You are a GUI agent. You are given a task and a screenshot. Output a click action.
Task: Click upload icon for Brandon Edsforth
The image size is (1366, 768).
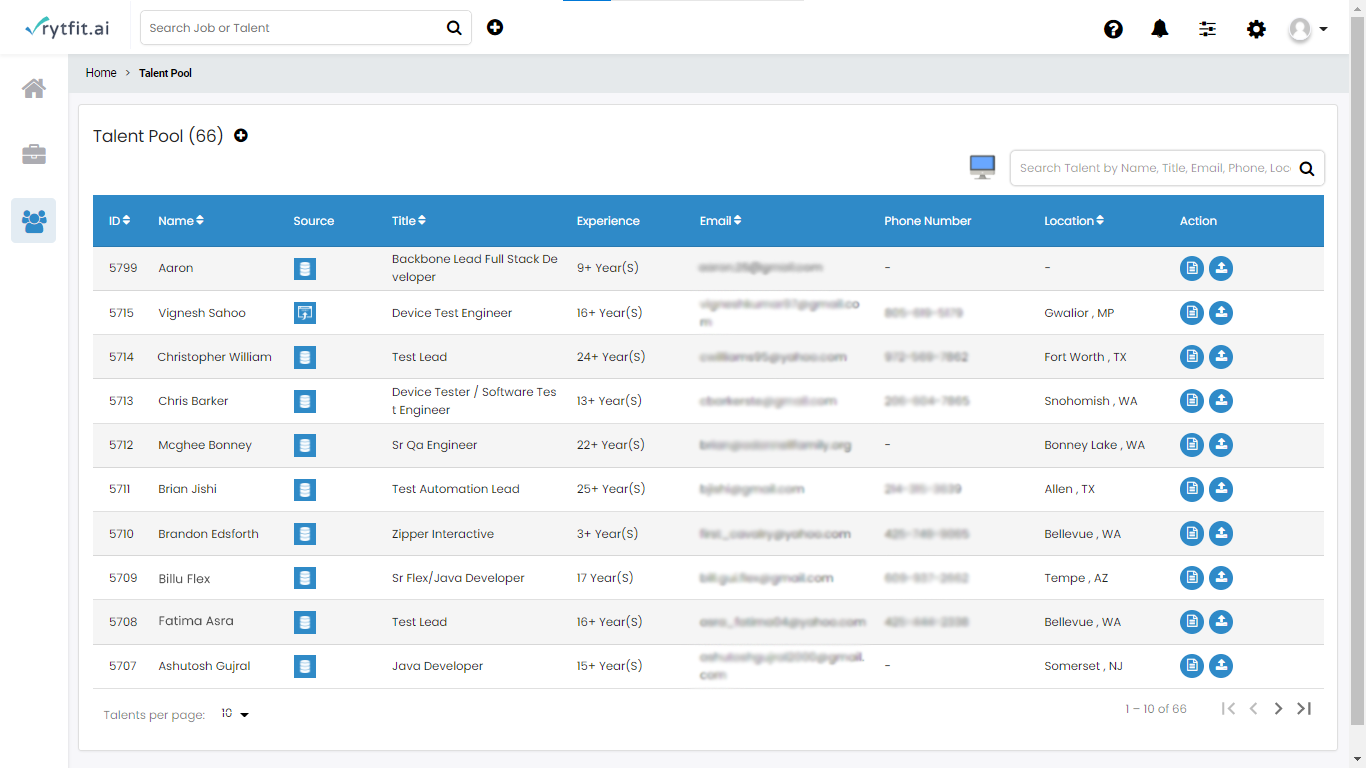coord(1221,534)
